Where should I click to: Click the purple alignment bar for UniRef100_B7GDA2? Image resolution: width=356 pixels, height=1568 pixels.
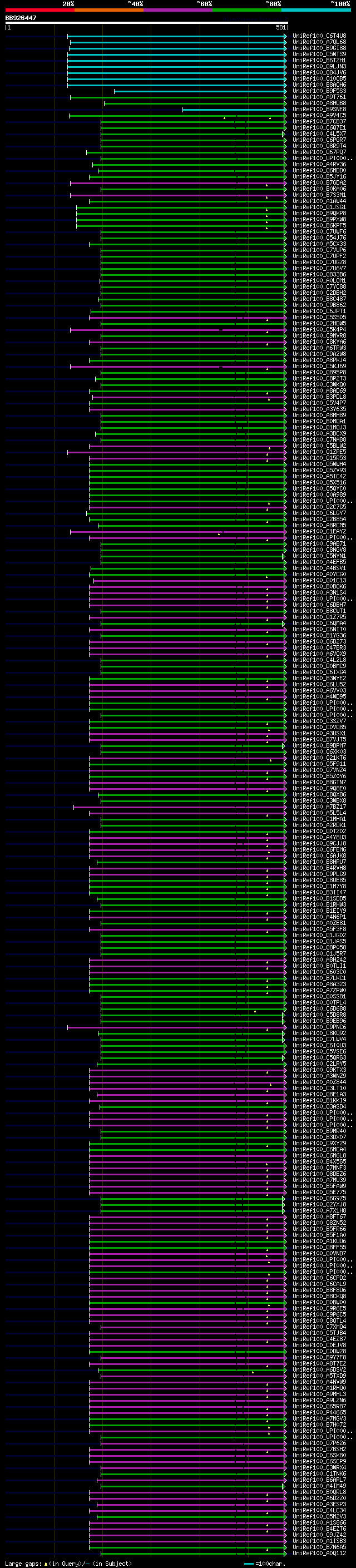click(179, 182)
